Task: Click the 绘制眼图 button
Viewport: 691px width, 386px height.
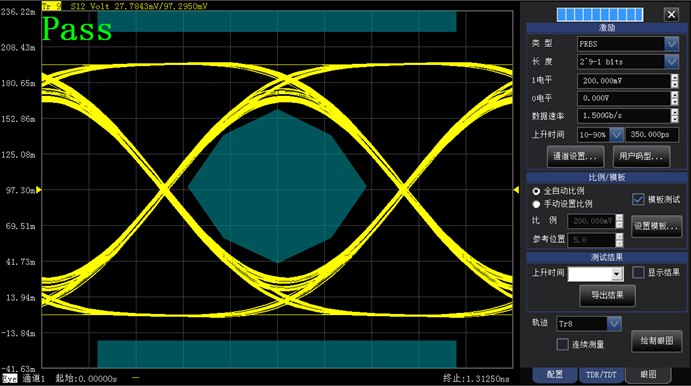Action: tap(657, 341)
